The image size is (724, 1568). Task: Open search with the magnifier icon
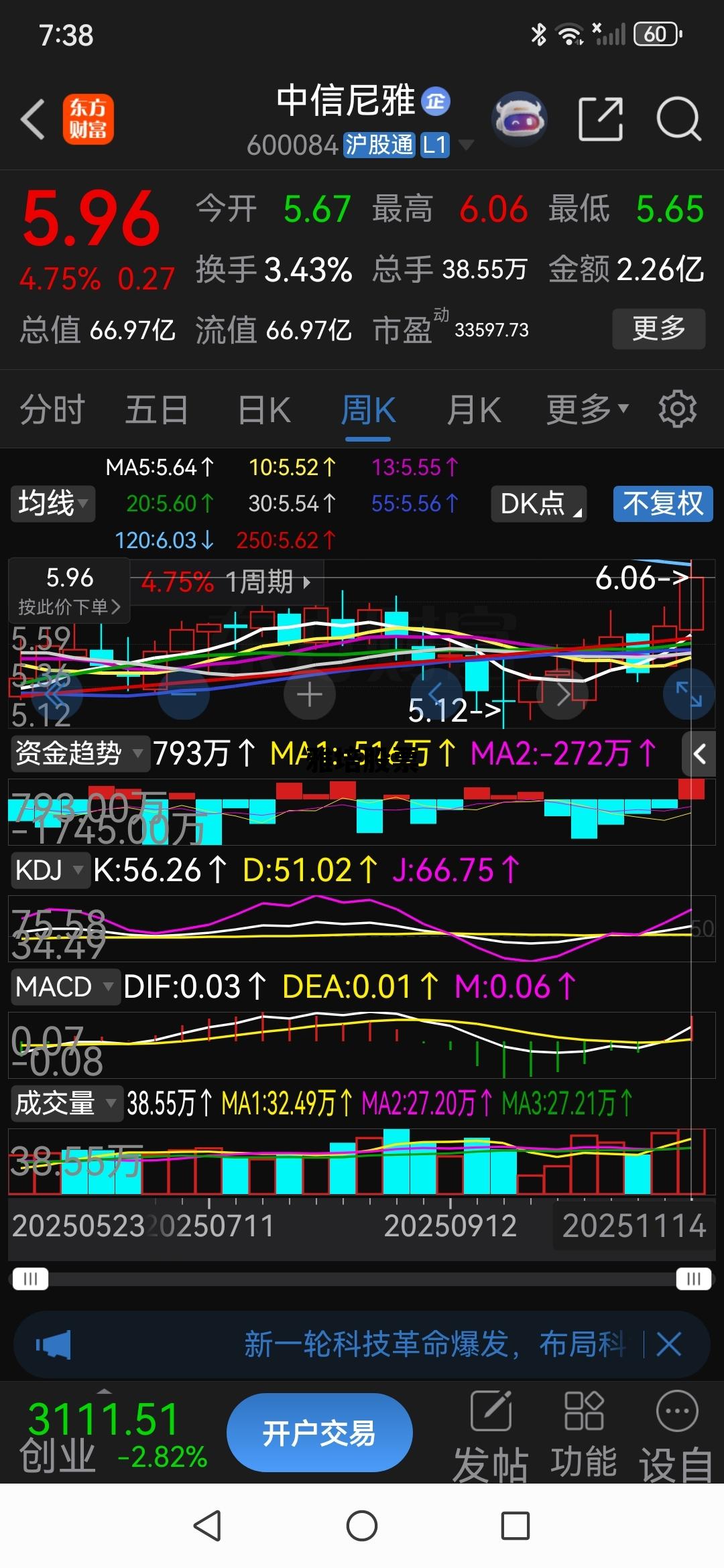tap(678, 119)
